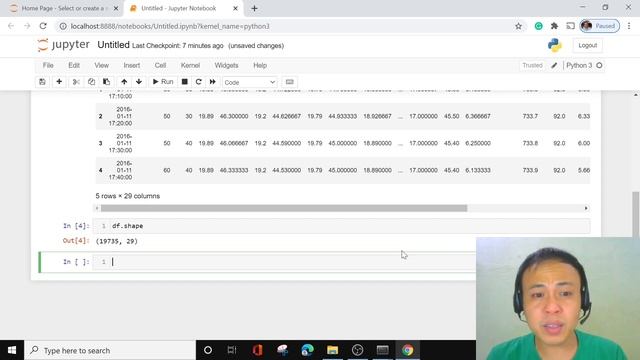
Task: Click the pencil edit mode icon
Action: point(554,65)
